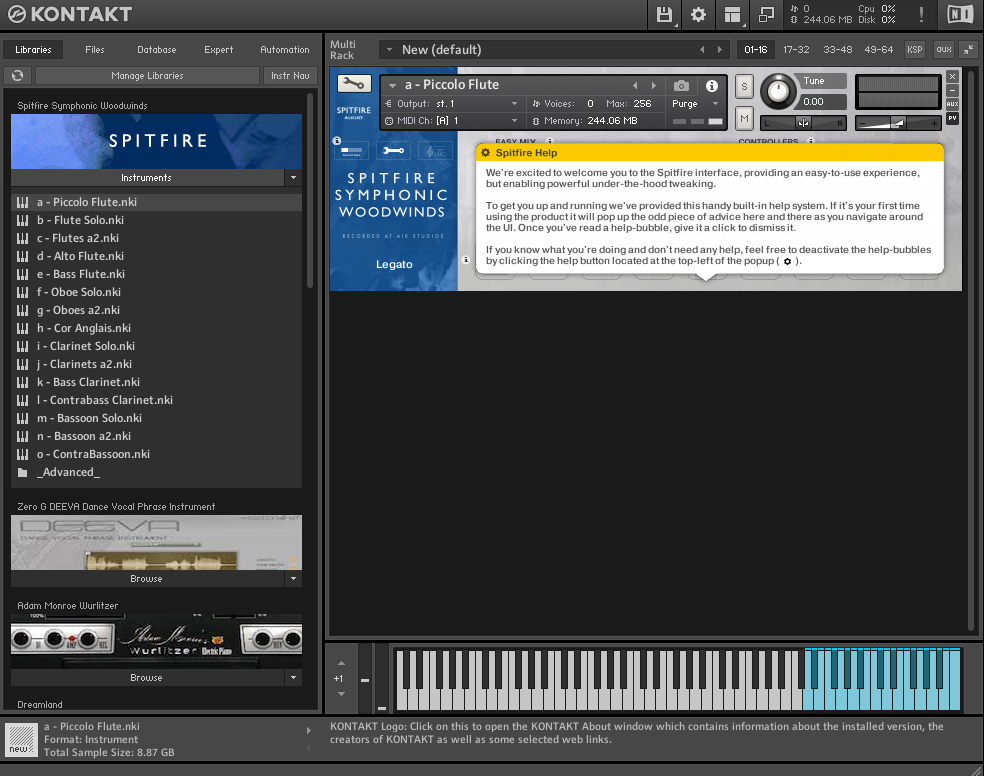
Task: Switch to the Libraries tab
Action: point(33,50)
